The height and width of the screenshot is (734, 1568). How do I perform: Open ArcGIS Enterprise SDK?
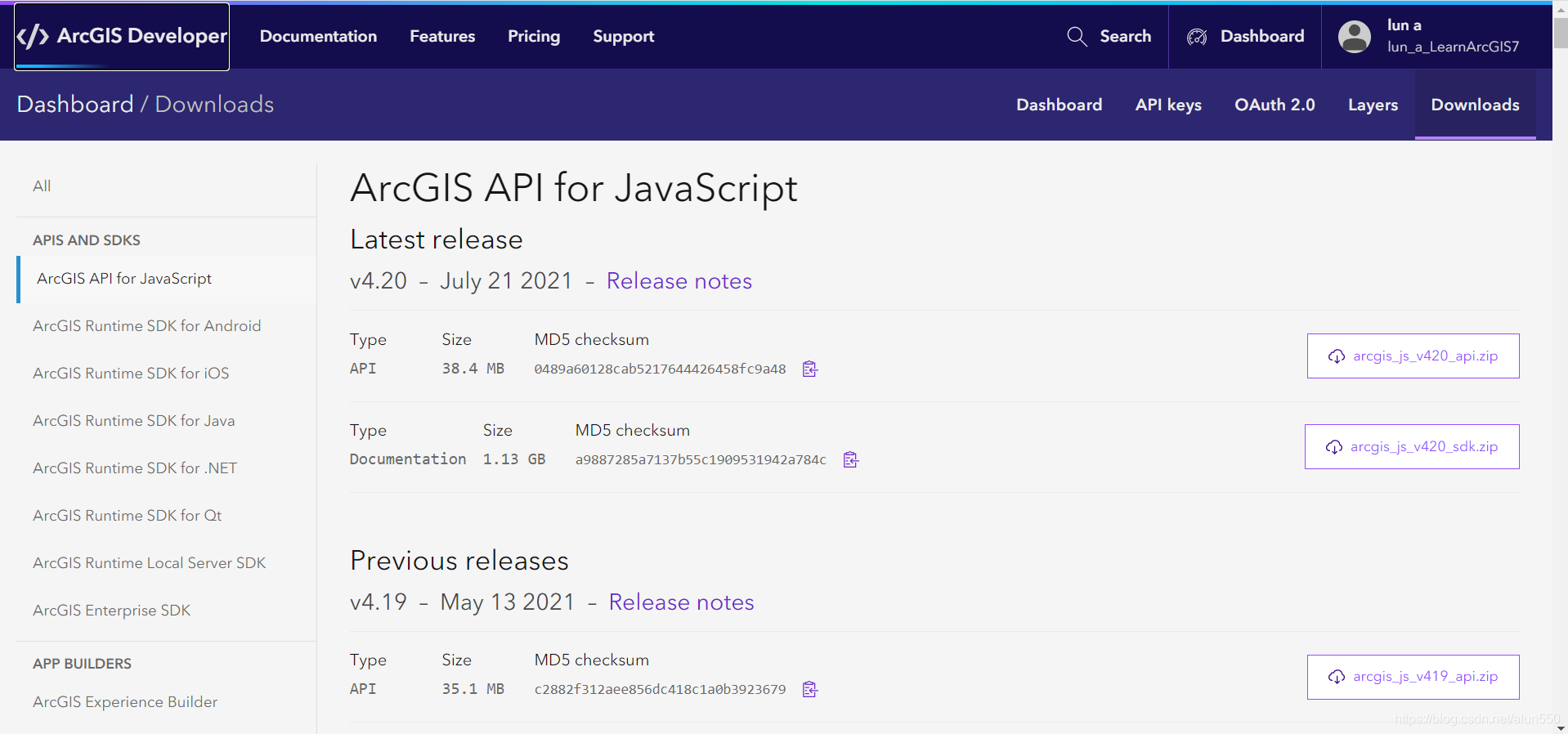(112, 611)
